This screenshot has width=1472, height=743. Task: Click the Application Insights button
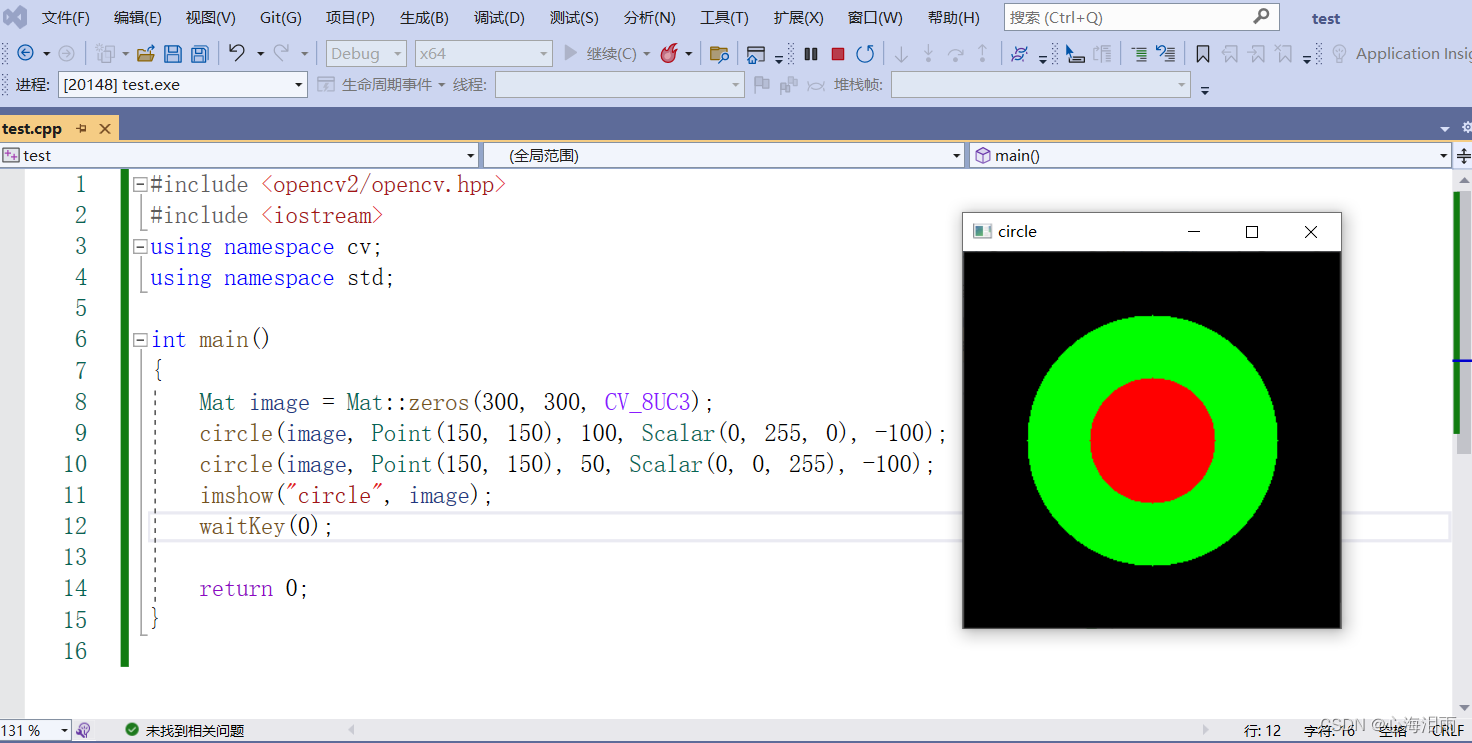pos(1403,54)
